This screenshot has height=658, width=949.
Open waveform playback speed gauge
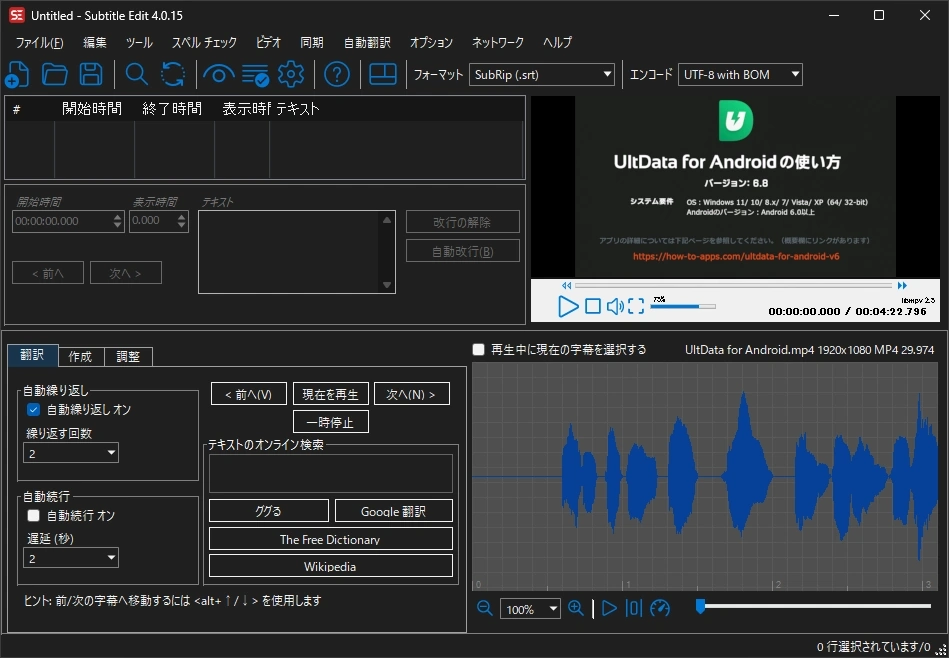(x=660, y=608)
